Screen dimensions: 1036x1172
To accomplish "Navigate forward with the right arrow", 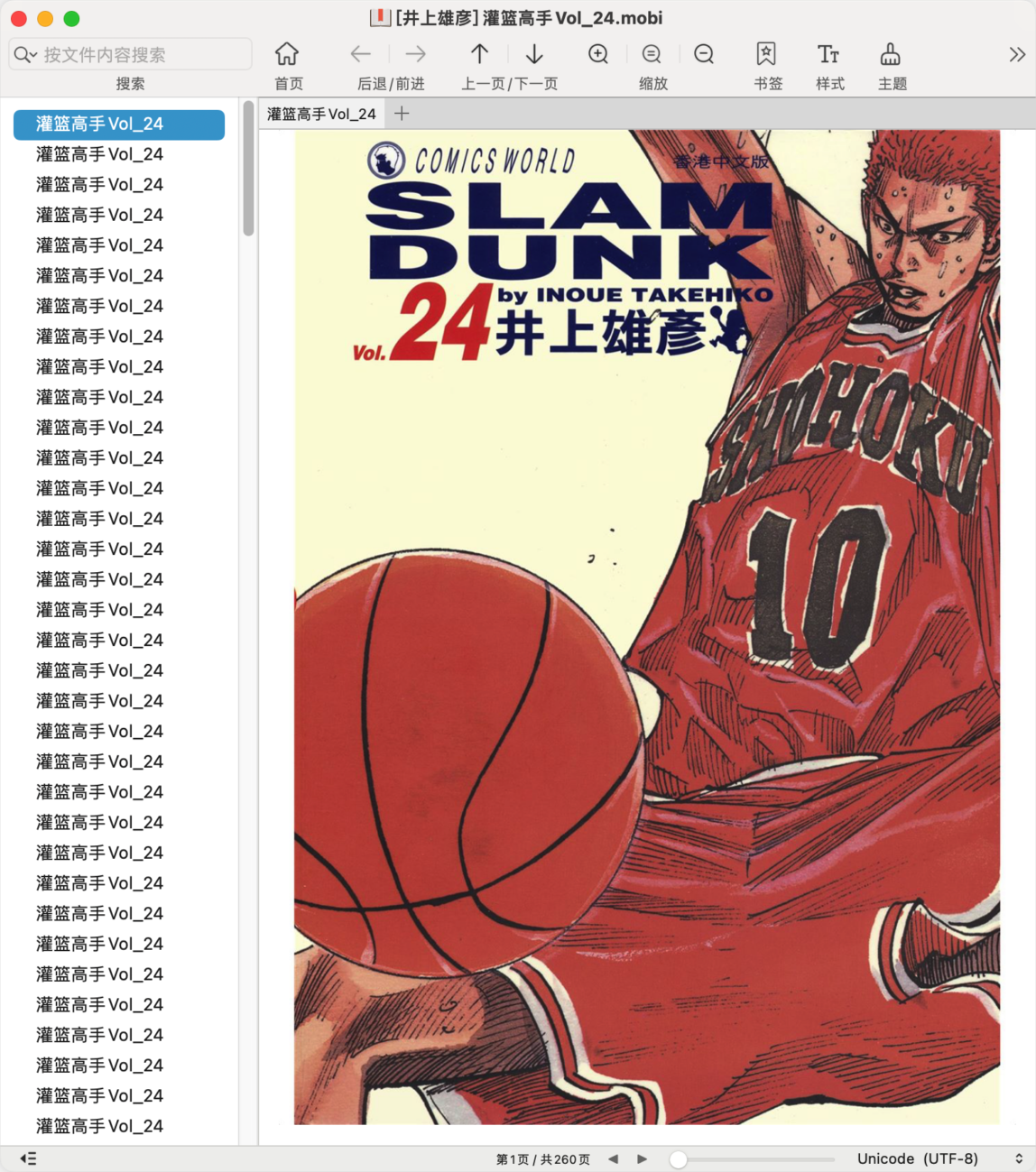I will coord(415,54).
